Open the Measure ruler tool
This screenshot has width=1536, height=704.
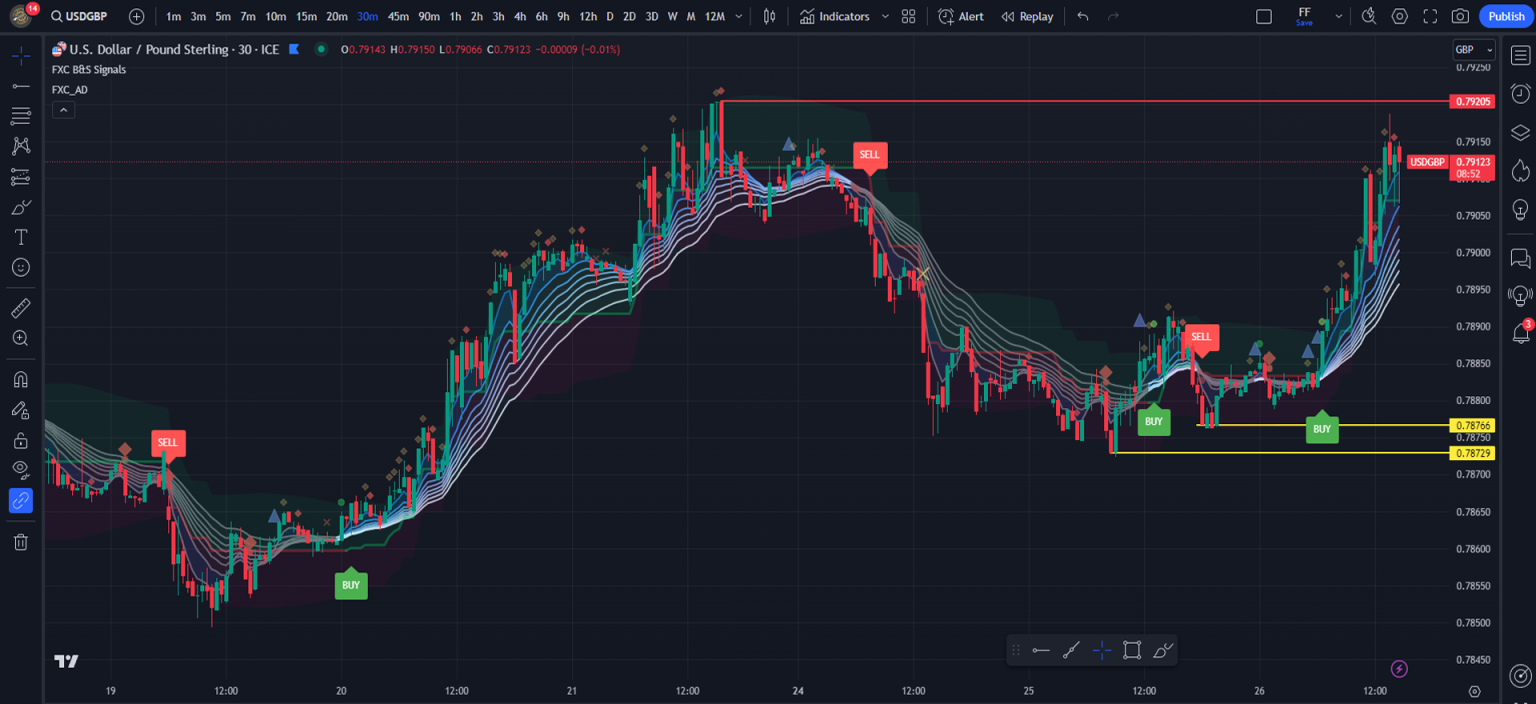[x=20, y=308]
